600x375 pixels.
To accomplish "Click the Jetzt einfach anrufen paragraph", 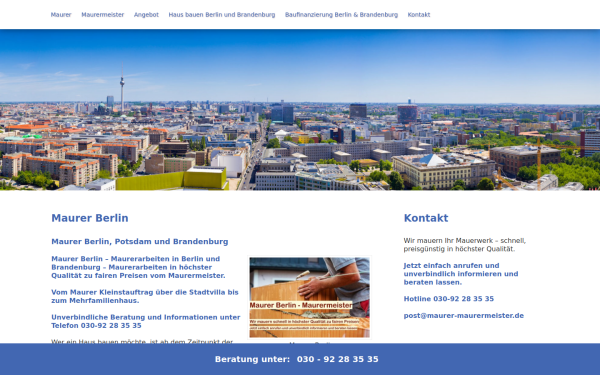I will click(x=461, y=274).
